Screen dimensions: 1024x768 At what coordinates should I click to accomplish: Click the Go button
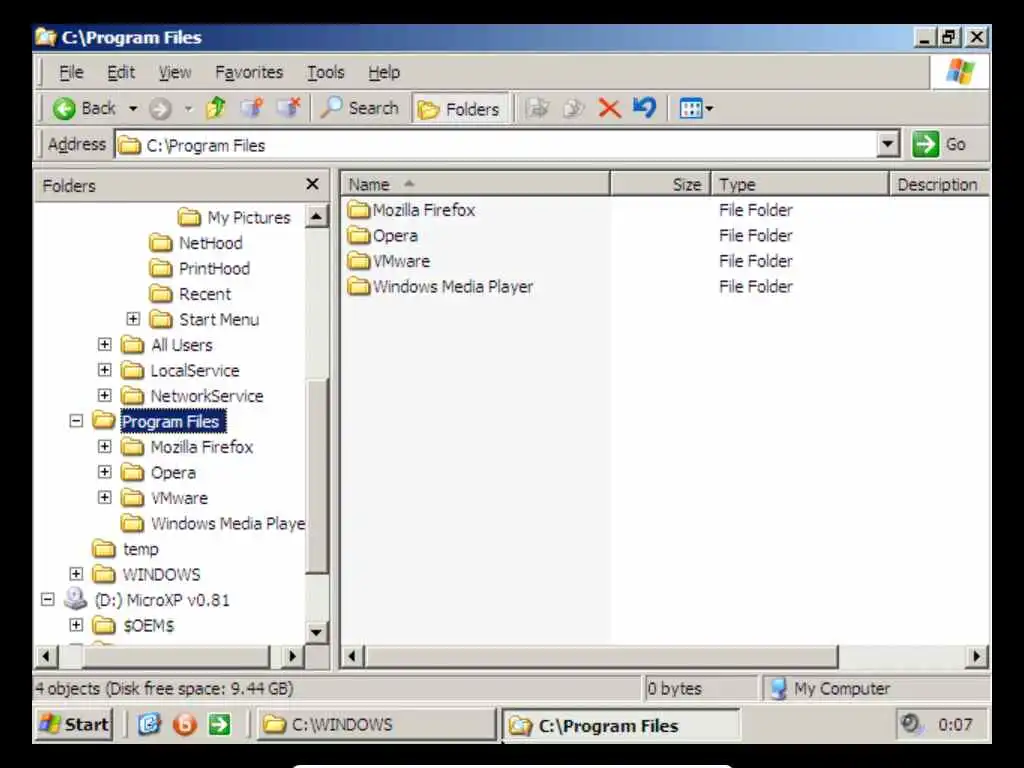click(940, 144)
